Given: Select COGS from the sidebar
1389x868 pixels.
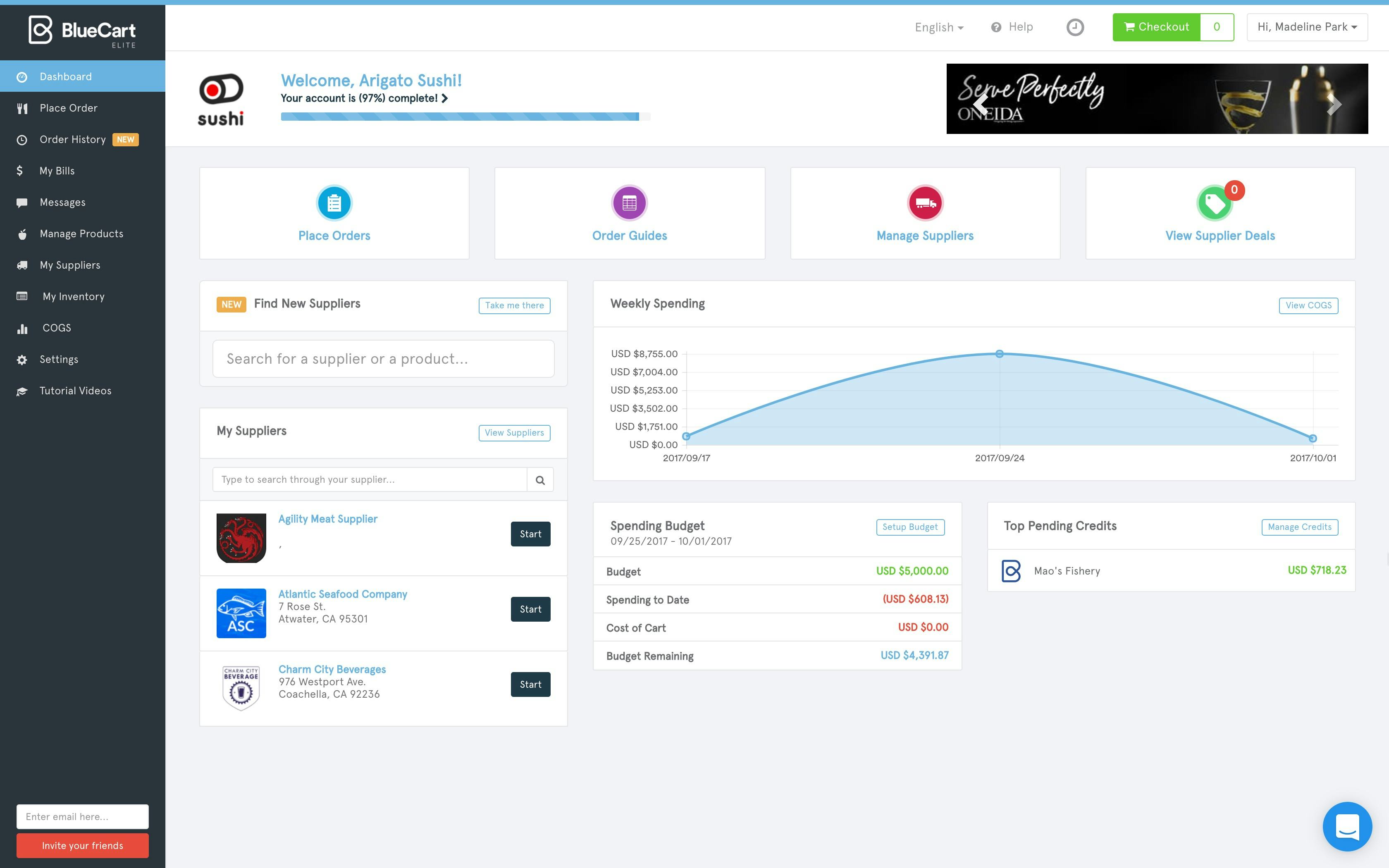Looking at the screenshot, I should tap(56, 328).
